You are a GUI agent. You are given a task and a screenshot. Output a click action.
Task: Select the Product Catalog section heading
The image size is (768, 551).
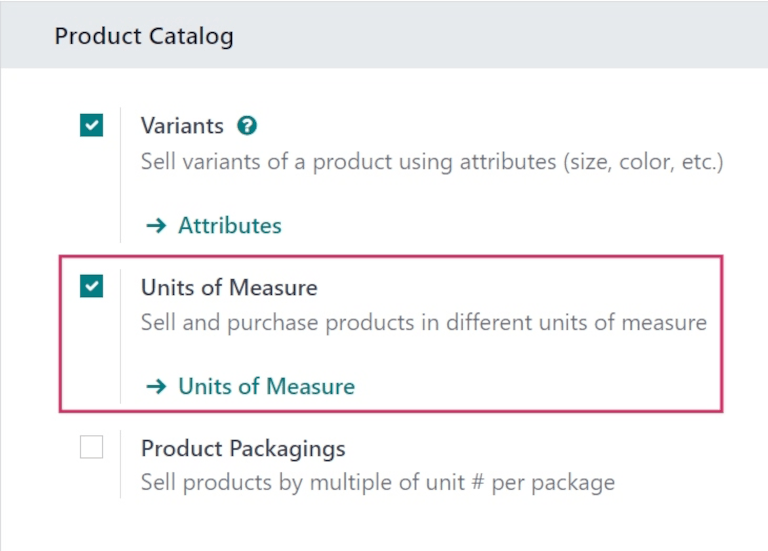pyautogui.click(x=144, y=37)
